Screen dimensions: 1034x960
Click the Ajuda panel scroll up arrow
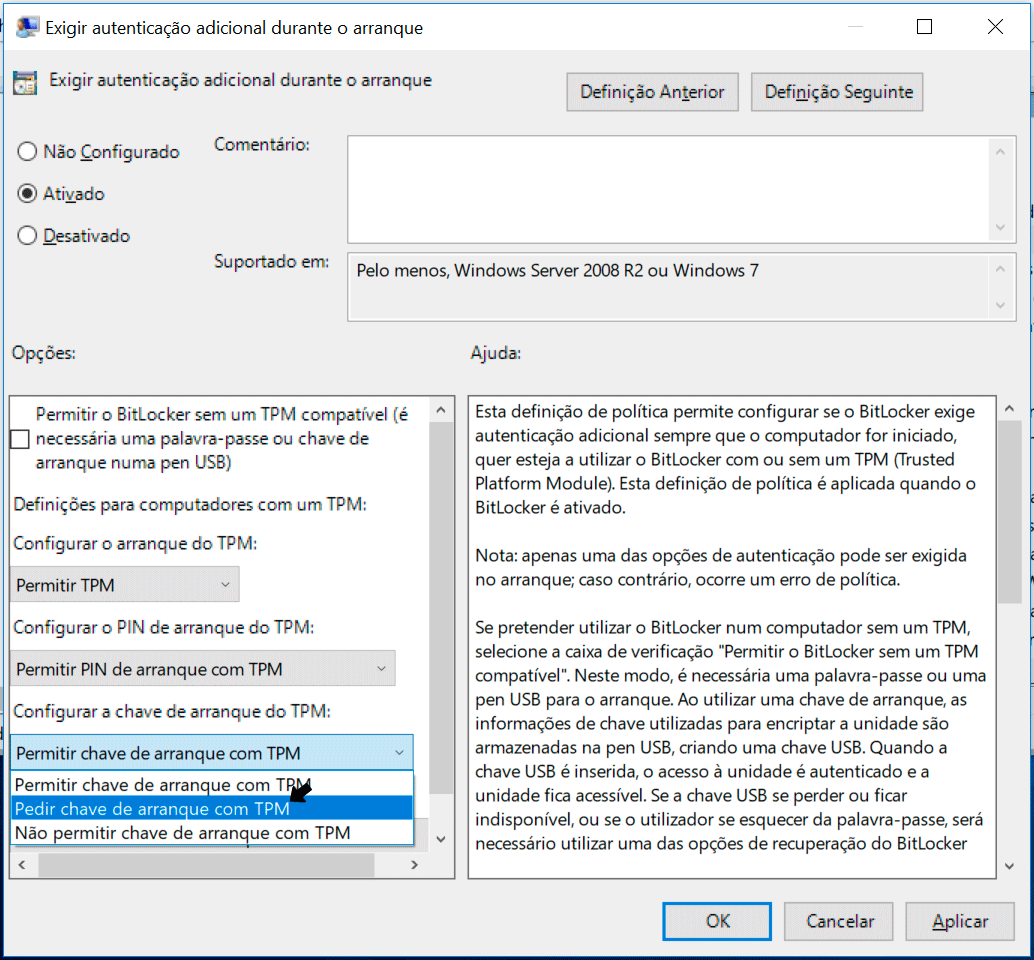click(x=1009, y=409)
